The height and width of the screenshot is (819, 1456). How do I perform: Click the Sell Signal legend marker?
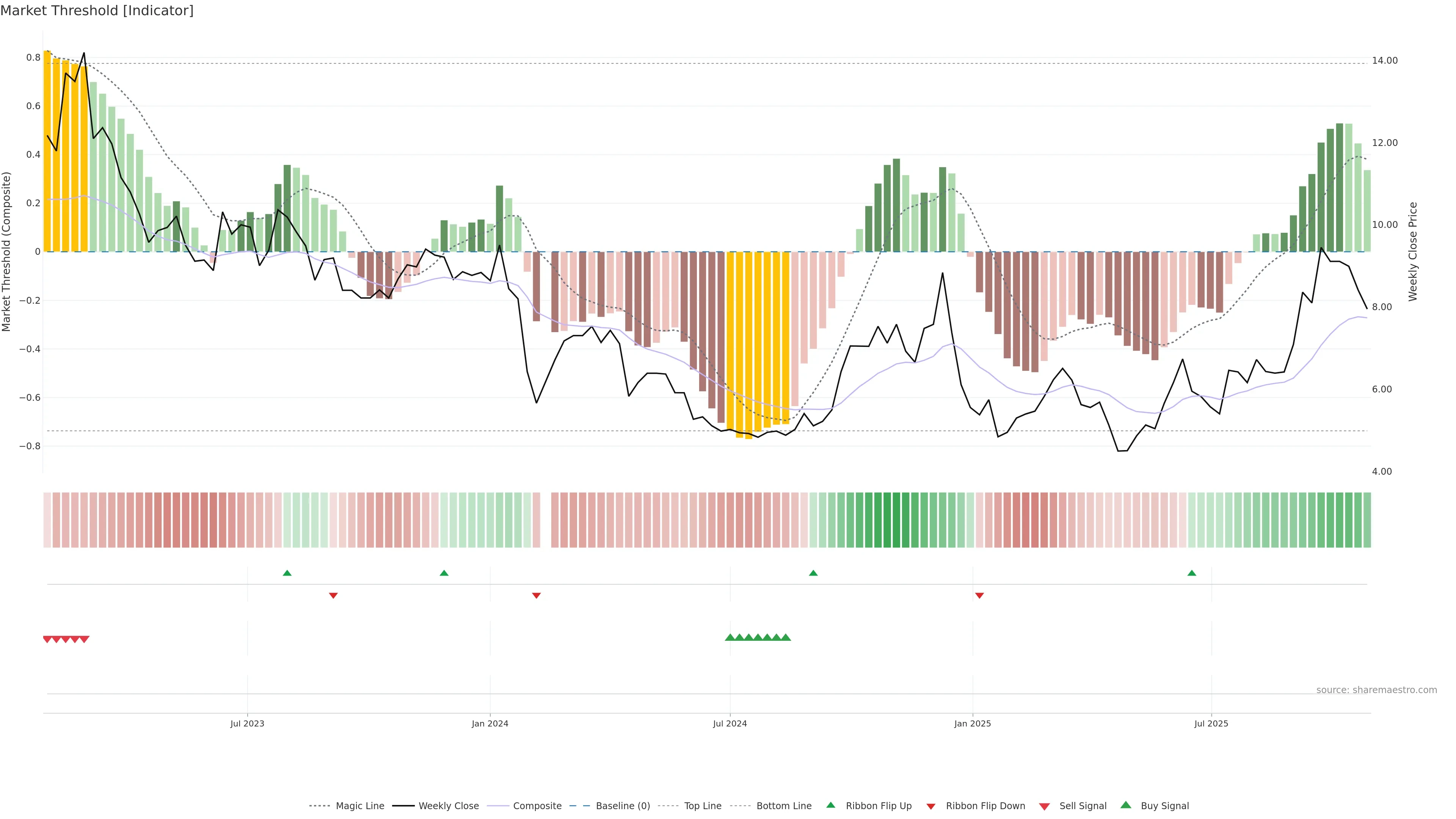click(1044, 806)
